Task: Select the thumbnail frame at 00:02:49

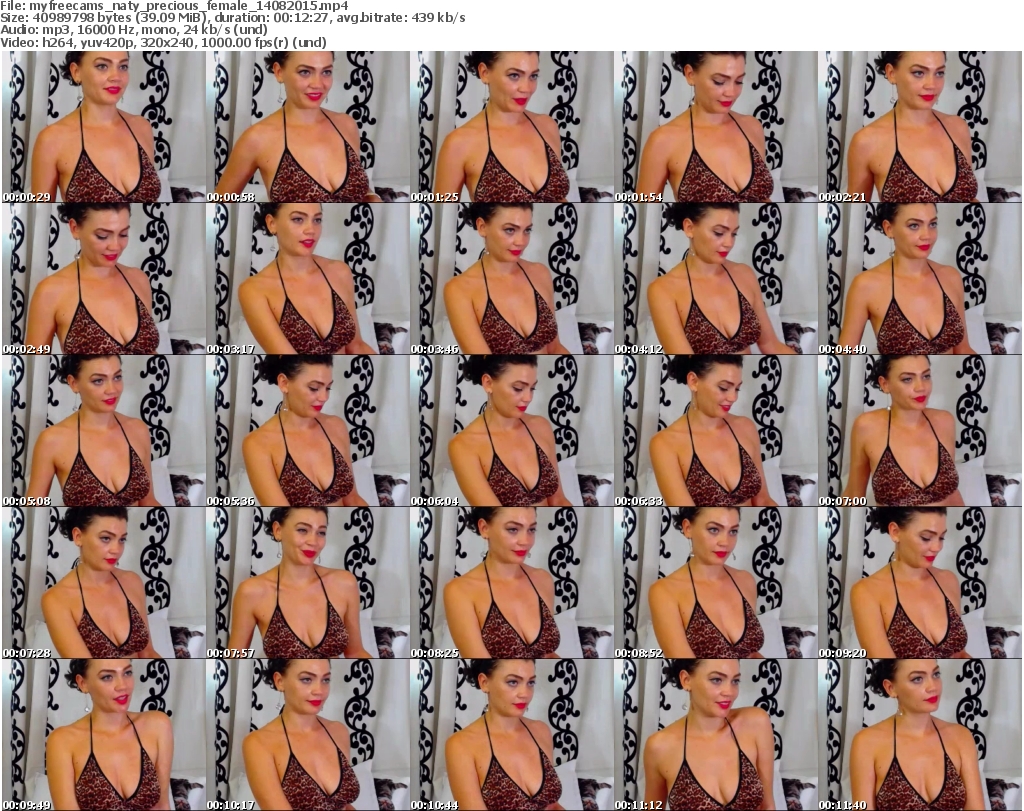Action: point(104,279)
